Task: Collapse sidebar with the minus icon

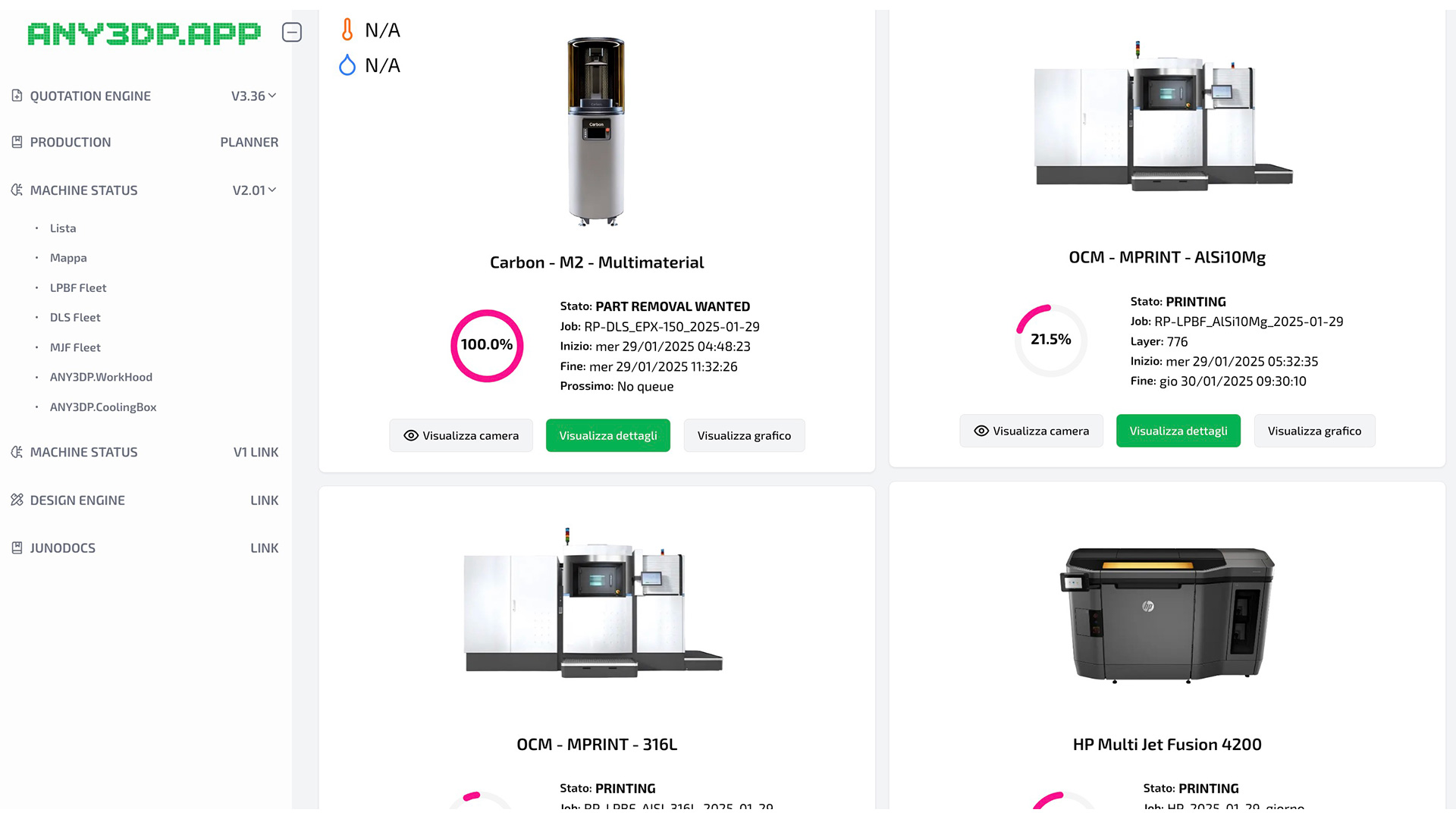Action: 292,33
